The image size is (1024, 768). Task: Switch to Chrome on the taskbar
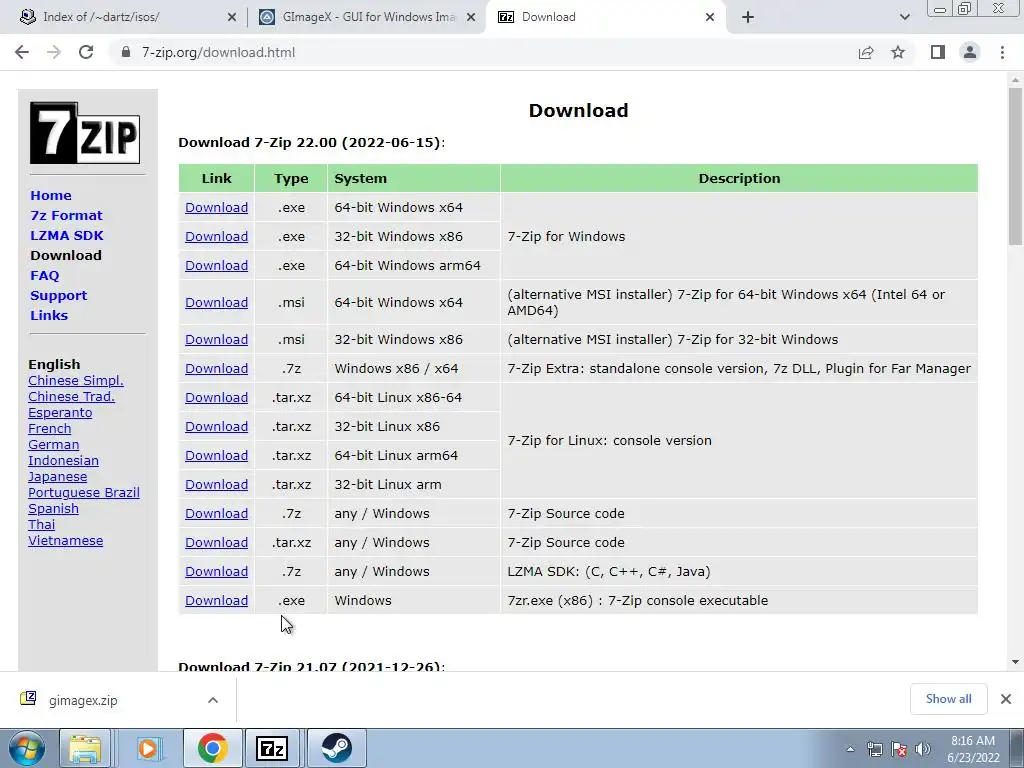pyautogui.click(x=212, y=748)
